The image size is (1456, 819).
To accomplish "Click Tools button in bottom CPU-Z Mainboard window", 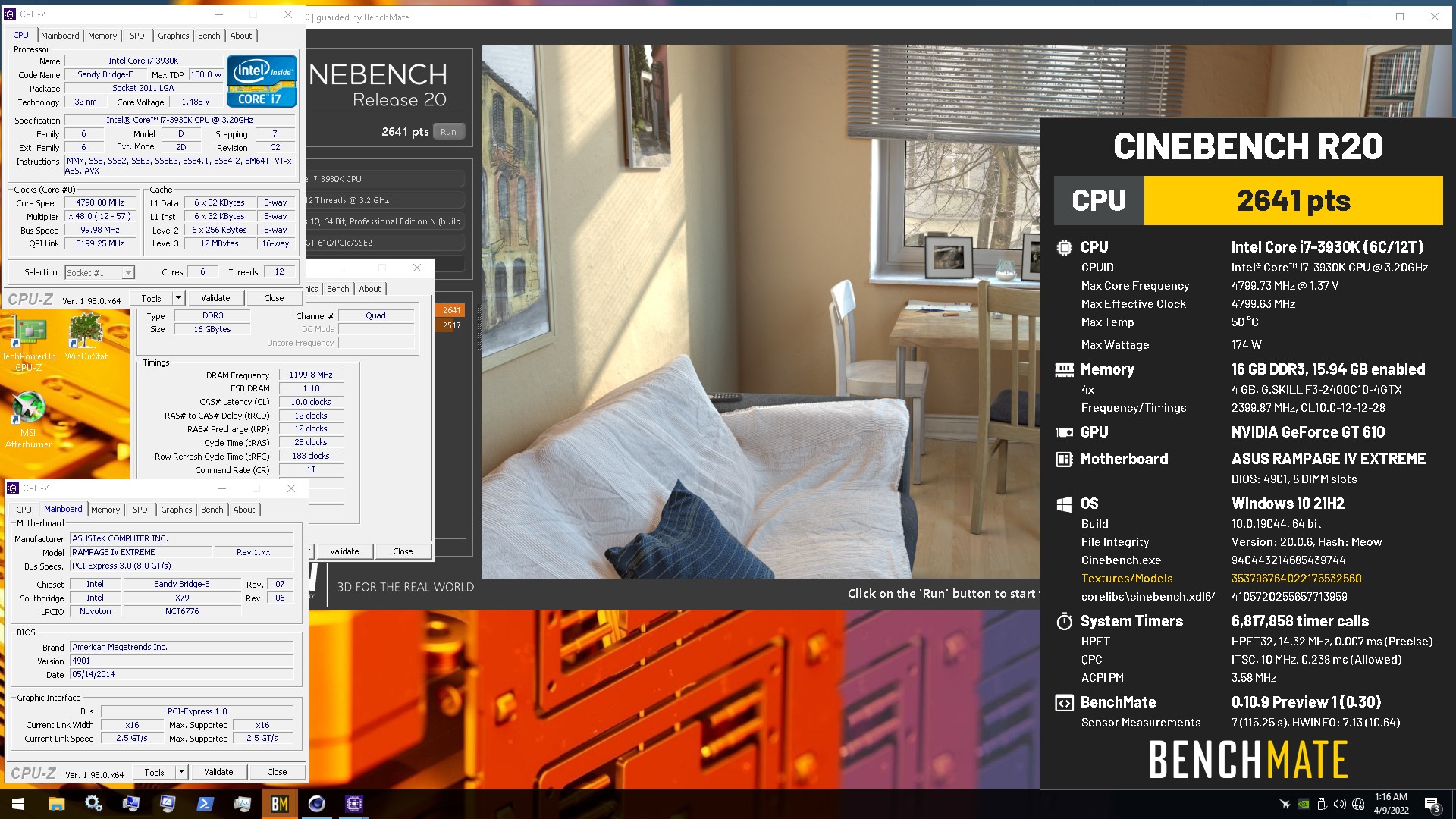I will coord(154,772).
